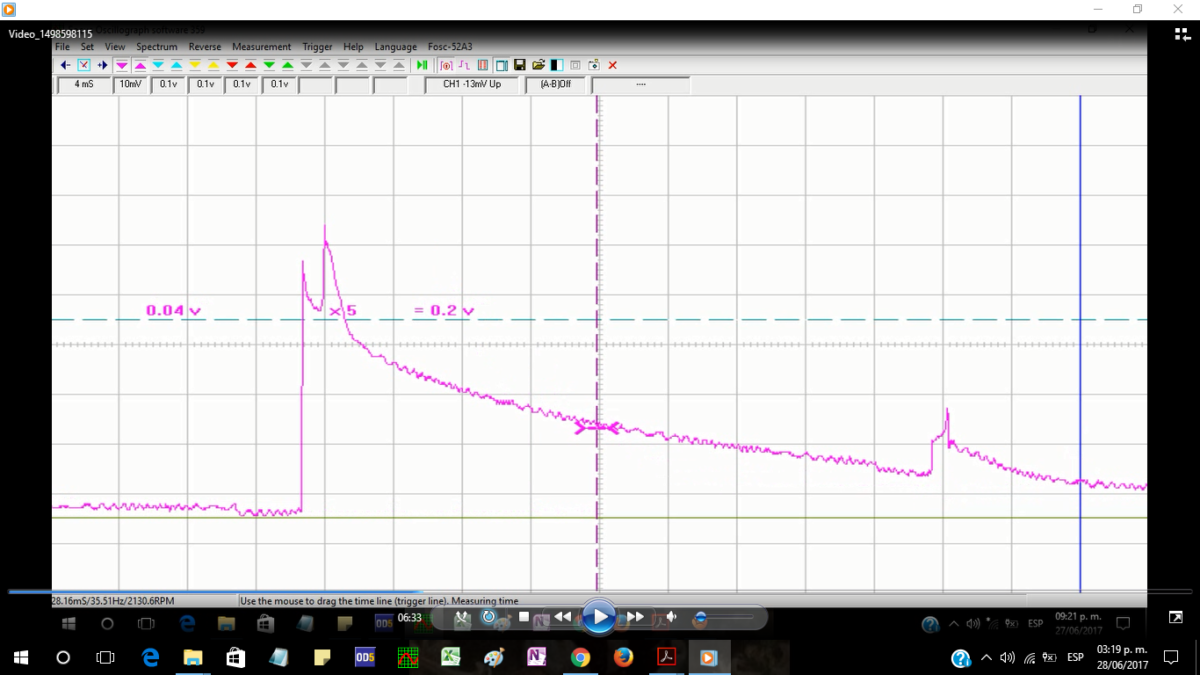Click the floppy disk save icon
Screen dimensions: 1200x675
520,65
